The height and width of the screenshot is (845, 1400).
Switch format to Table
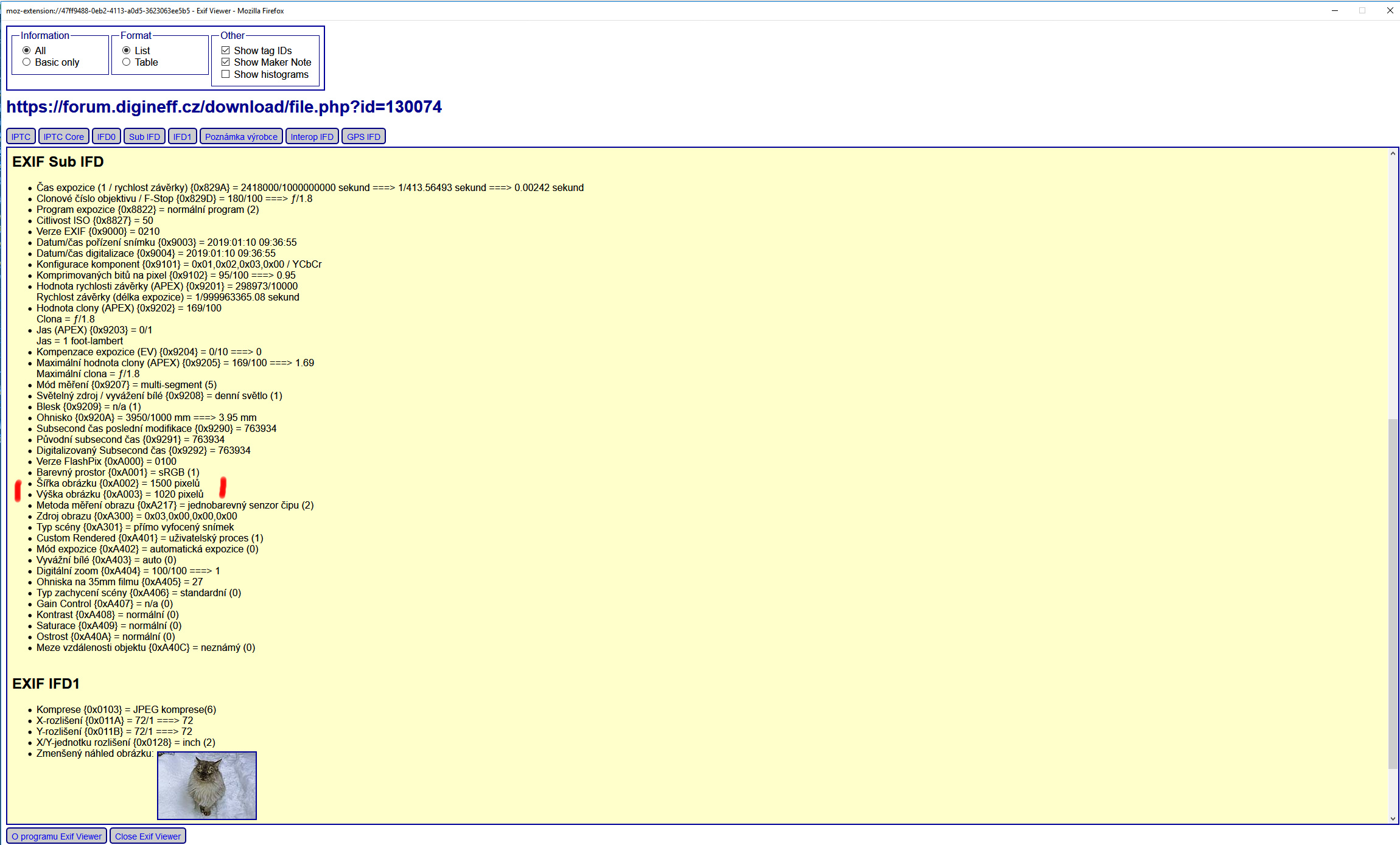tap(127, 62)
